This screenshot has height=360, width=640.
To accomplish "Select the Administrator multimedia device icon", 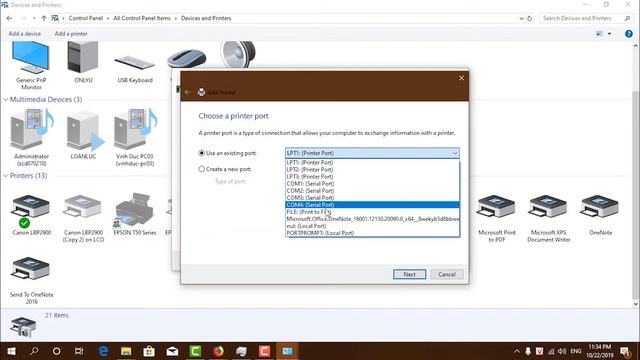I will pos(31,130).
